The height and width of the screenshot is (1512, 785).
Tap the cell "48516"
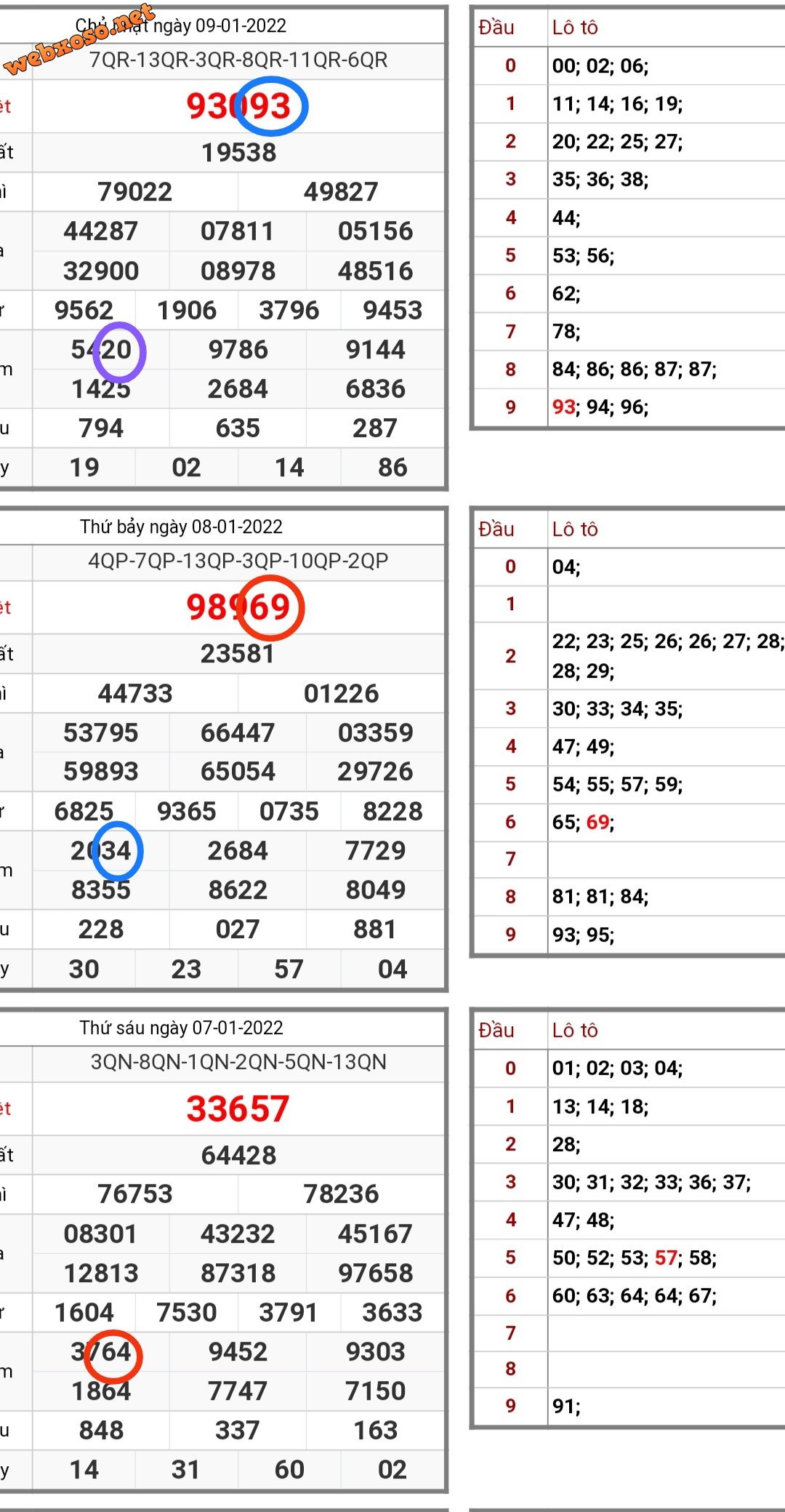[375, 271]
